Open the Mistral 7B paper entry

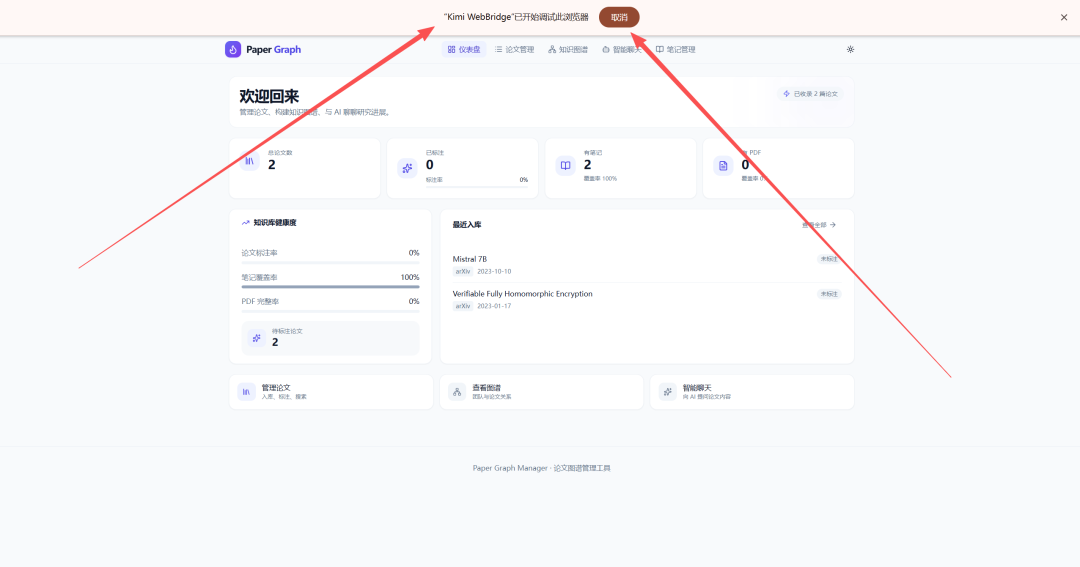click(x=470, y=259)
